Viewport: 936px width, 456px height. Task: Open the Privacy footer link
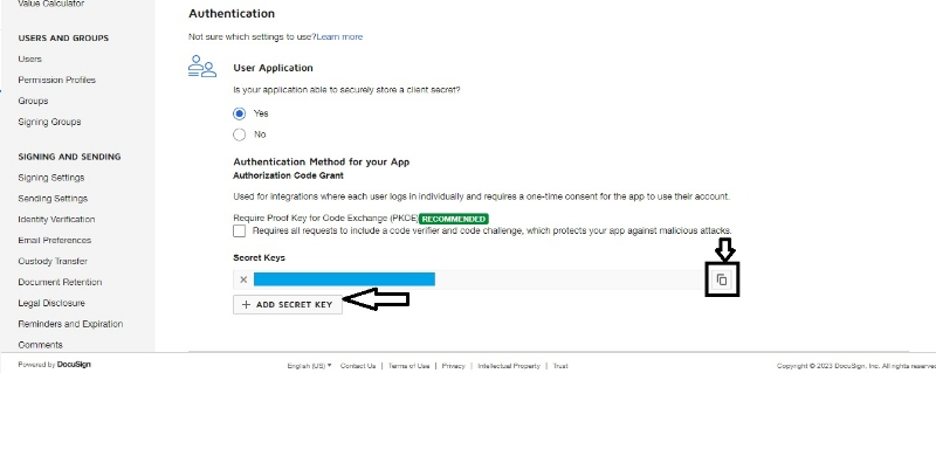(453, 366)
